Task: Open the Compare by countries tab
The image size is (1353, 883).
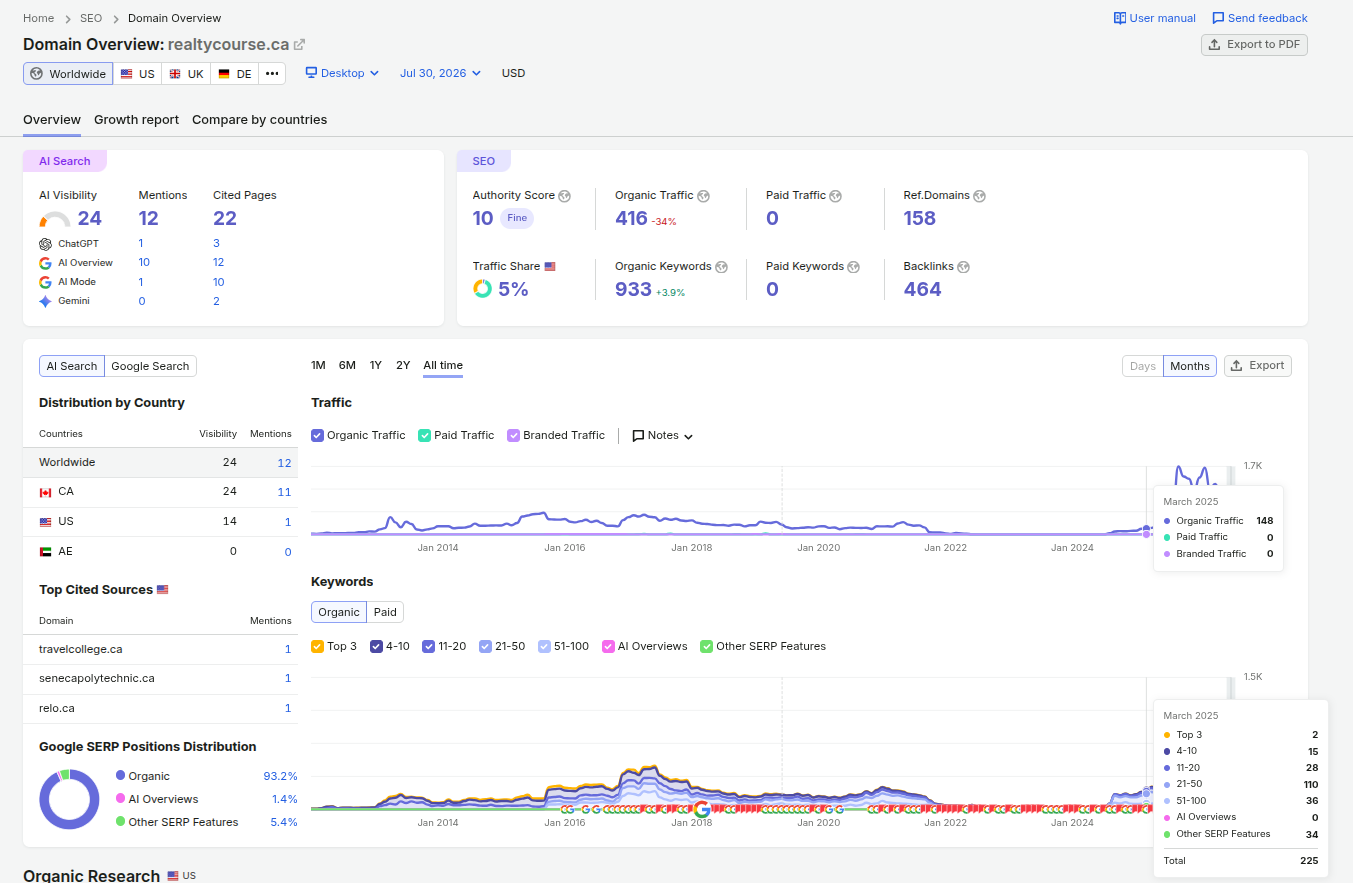Action: coord(259,119)
